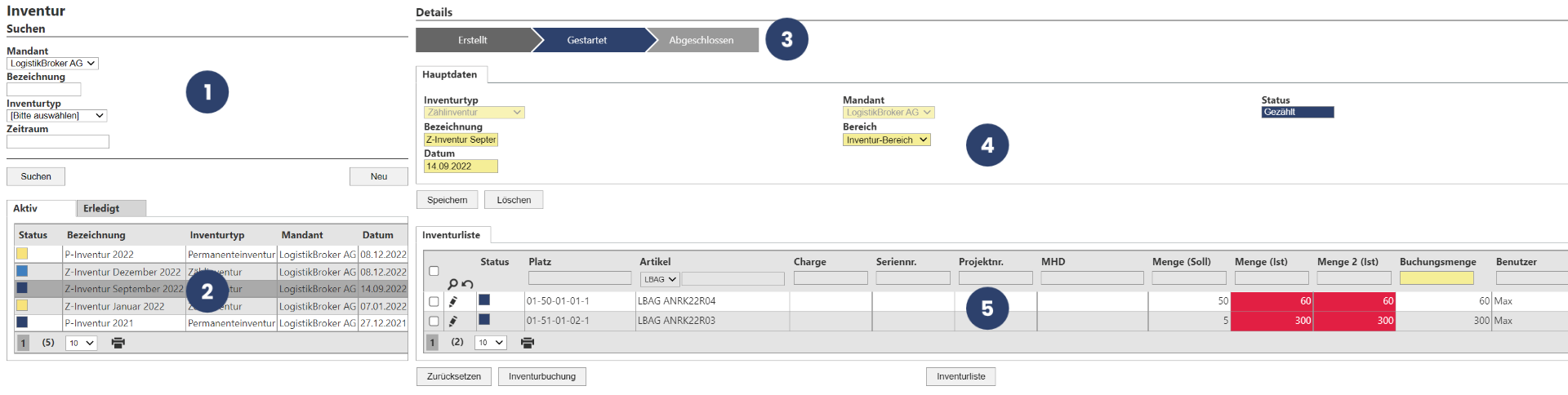The height and width of the screenshot is (395, 1568).
Task: Select the Z-Inventur Januar 2022 row
Action: click(212, 306)
